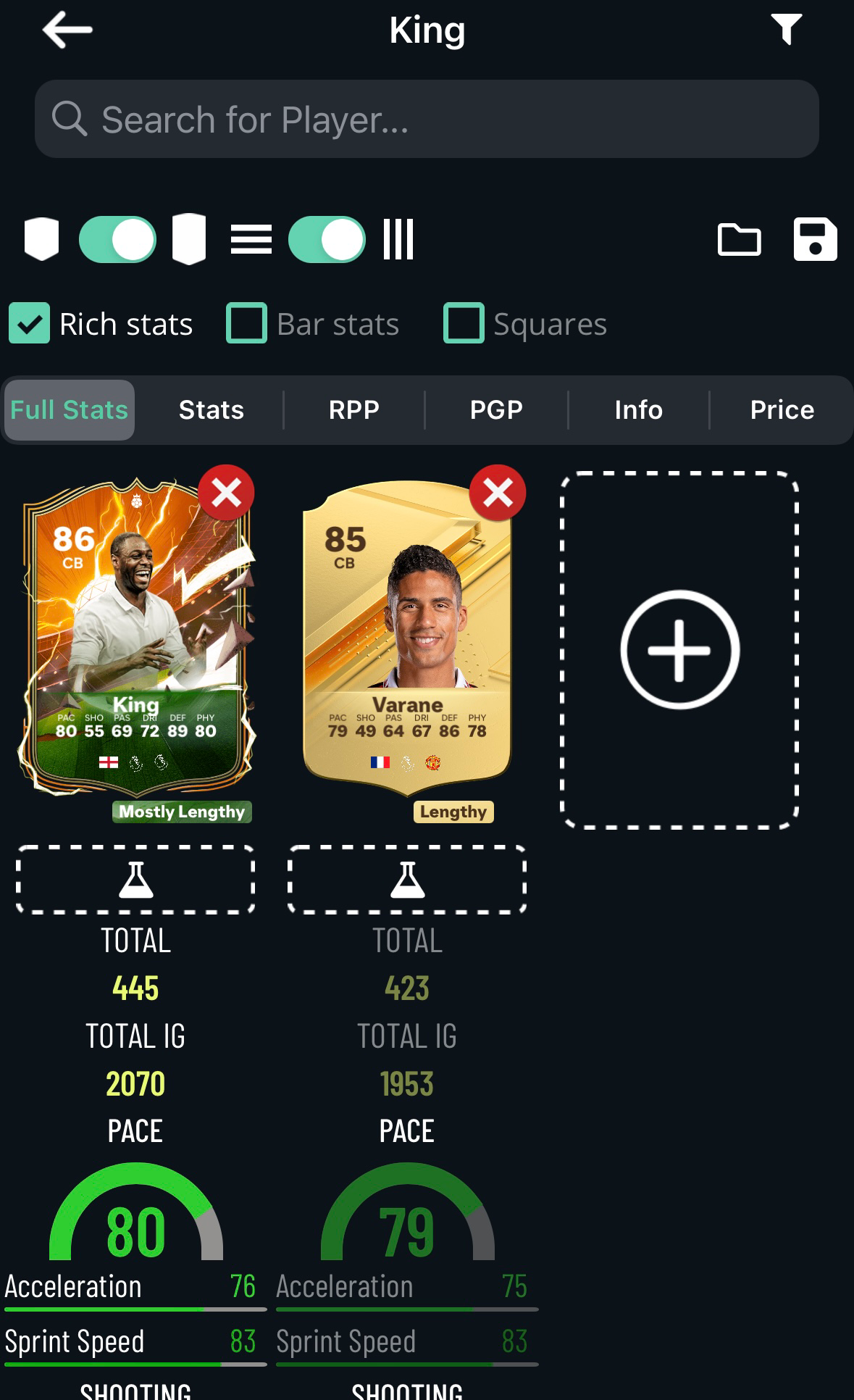
Task: Uncheck the Rich stats checkbox
Action: (29, 323)
